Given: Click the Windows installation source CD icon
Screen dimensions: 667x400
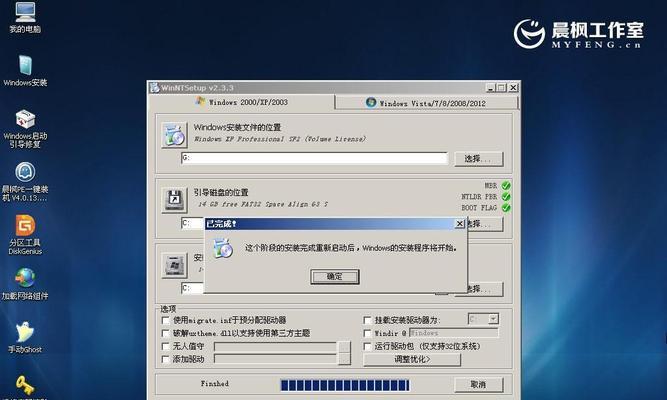Looking at the screenshot, I should [x=174, y=135].
